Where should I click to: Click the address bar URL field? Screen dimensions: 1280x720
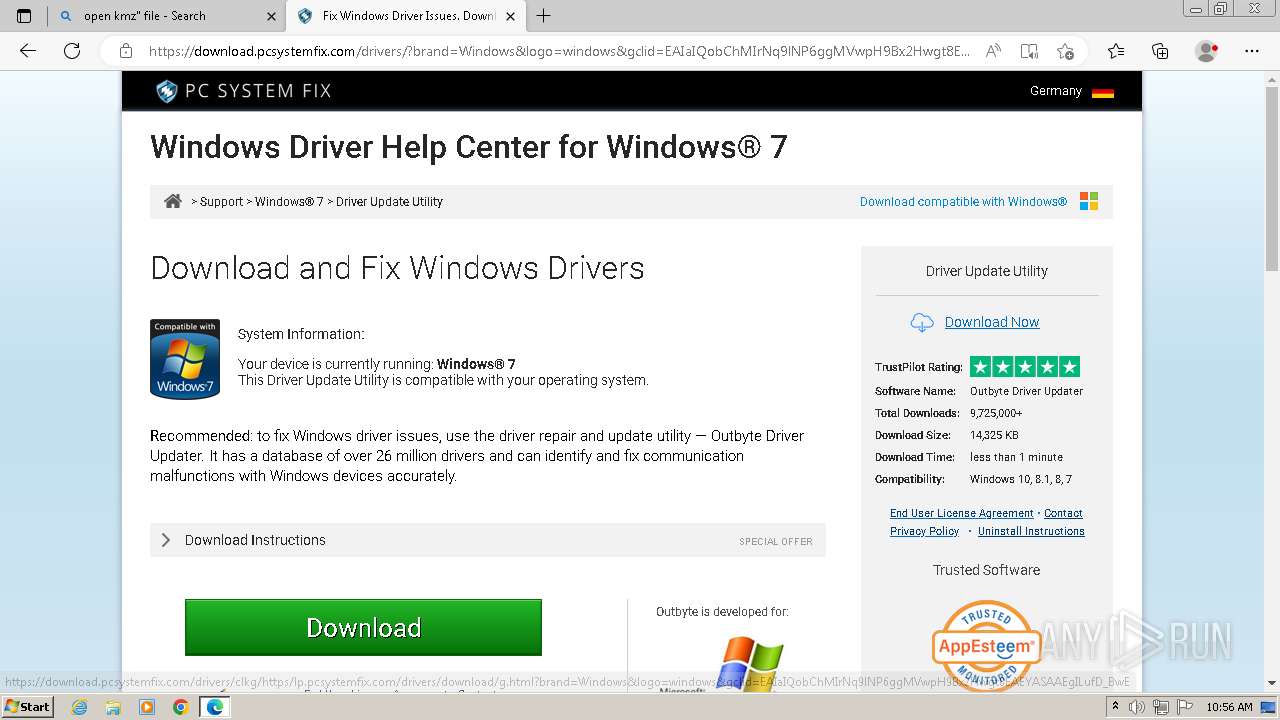[x=559, y=51]
